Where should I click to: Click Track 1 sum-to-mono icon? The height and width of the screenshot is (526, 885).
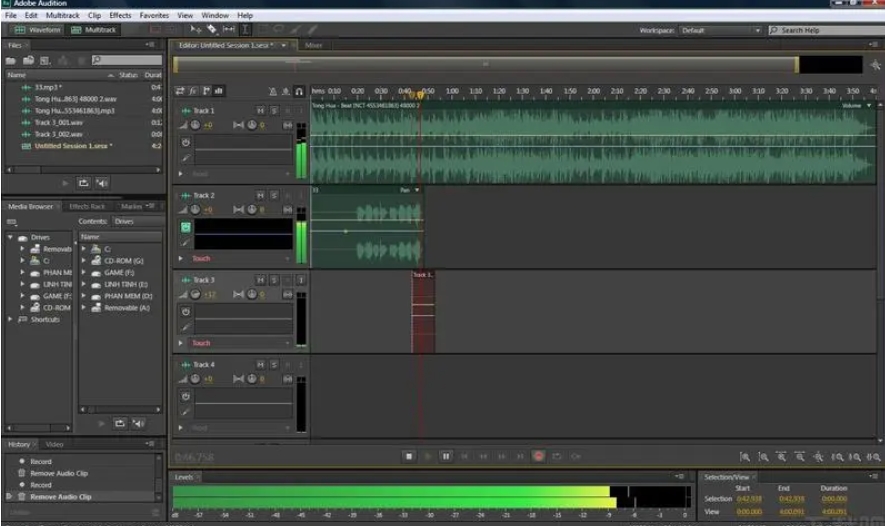(x=288, y=125)
